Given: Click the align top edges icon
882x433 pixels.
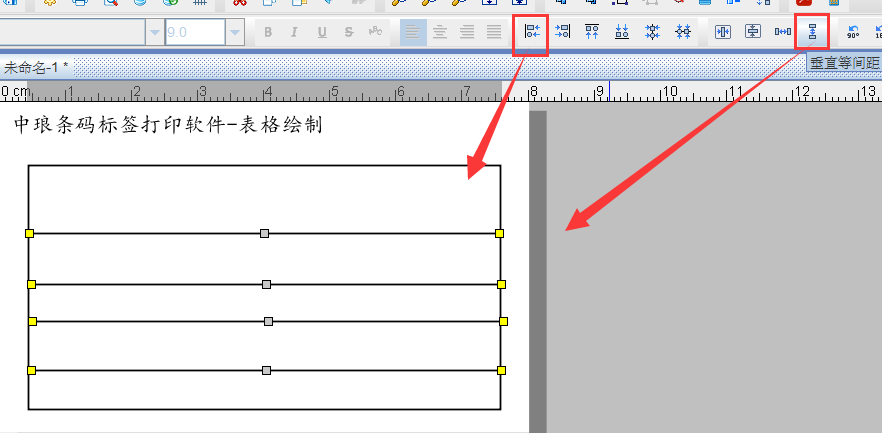Looking at the screenshot, I should 592,32.
